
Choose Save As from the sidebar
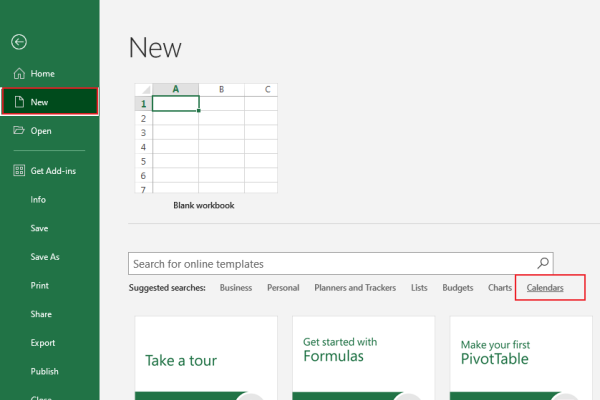45,257
